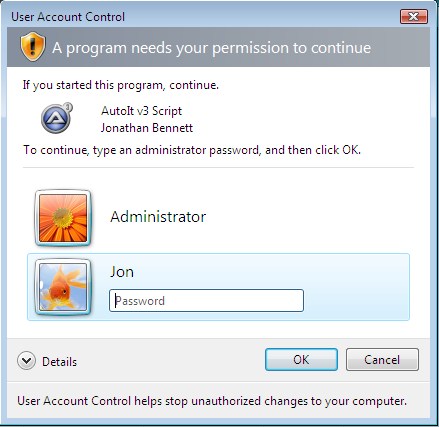Viewport: 439px width, 427px height.
Task: Select the Administrator orange flower picture
Action: coord(63,218)
